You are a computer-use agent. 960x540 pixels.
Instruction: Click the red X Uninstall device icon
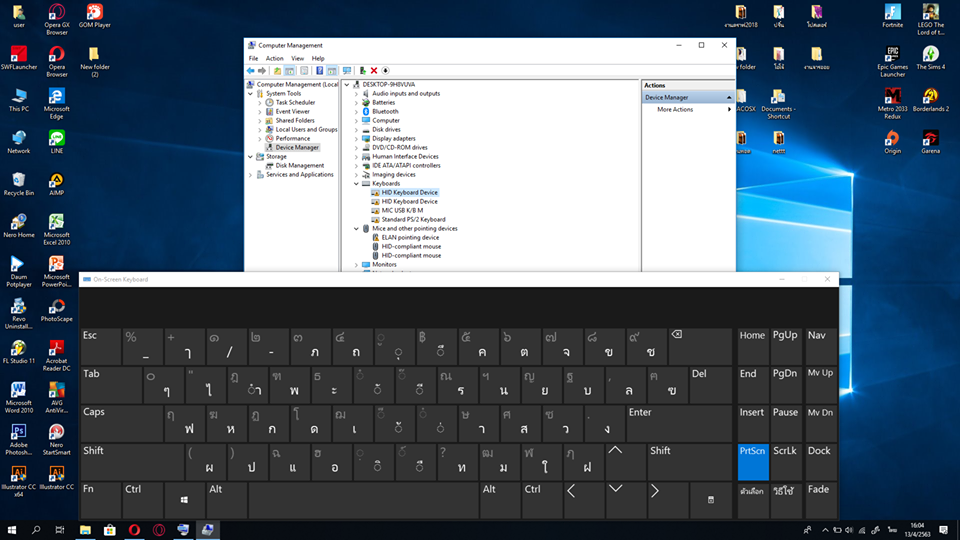[374, 70]
